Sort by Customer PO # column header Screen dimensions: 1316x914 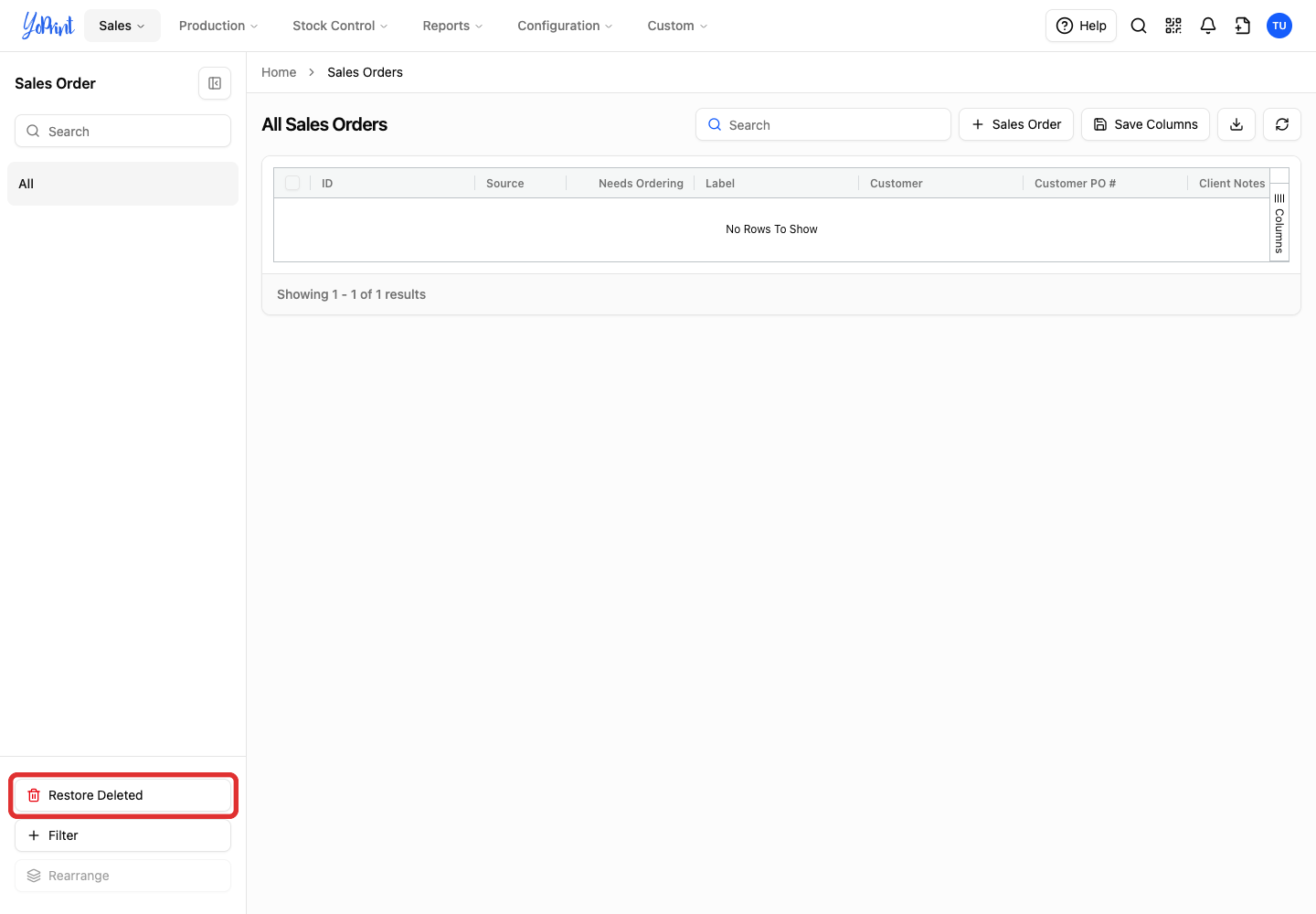[x=1106, y=183]
